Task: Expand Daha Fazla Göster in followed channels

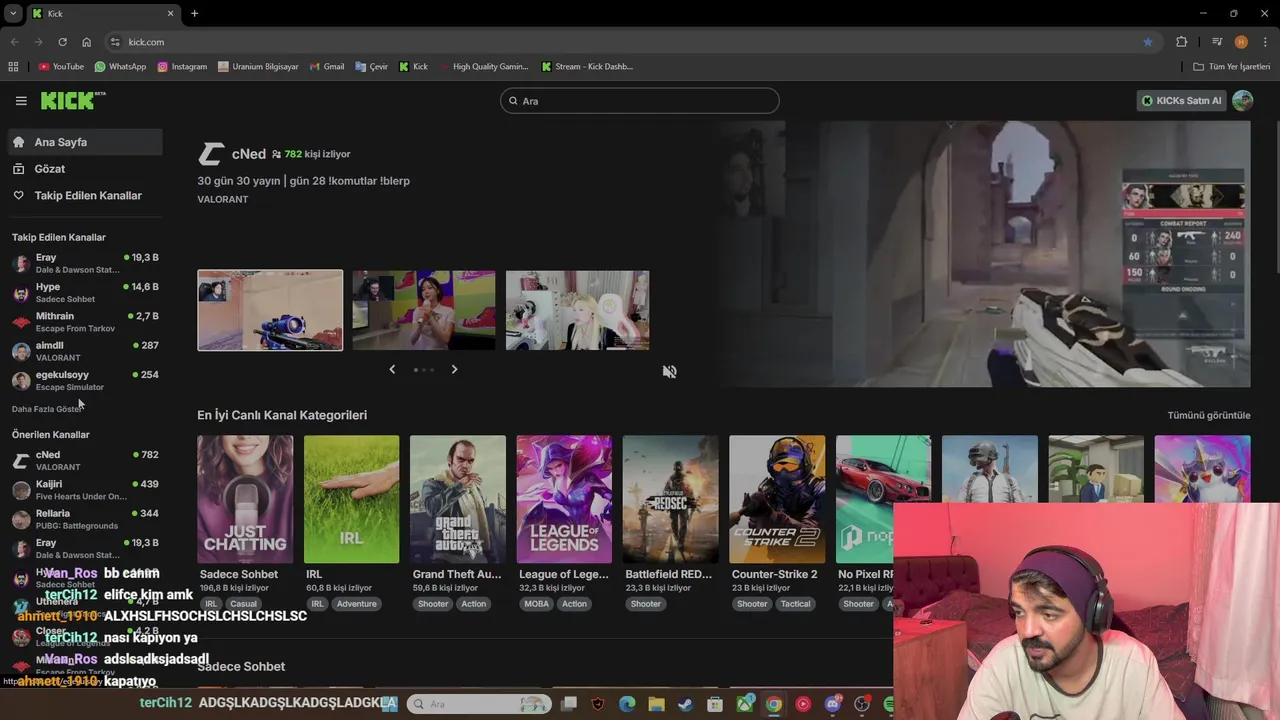Action: [x=46, y=409]
